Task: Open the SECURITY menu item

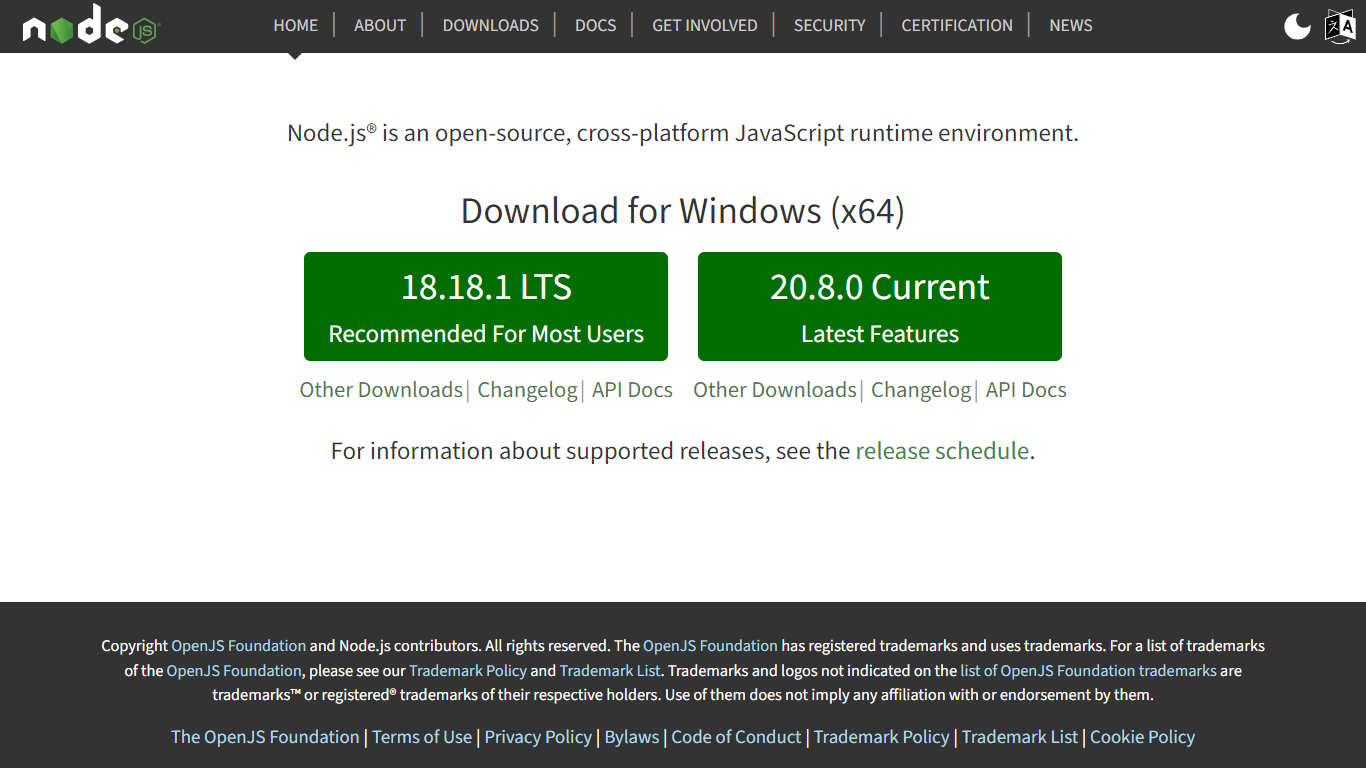Action: pyautogui.click(x=829, y=25)
